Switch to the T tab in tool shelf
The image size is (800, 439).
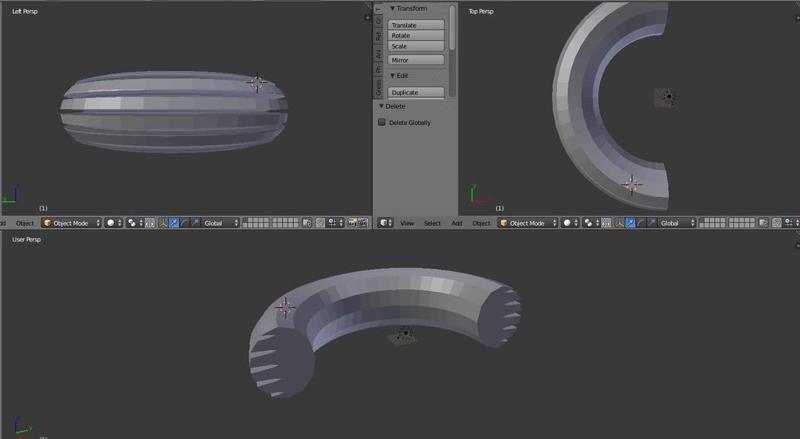click(379, 9)
